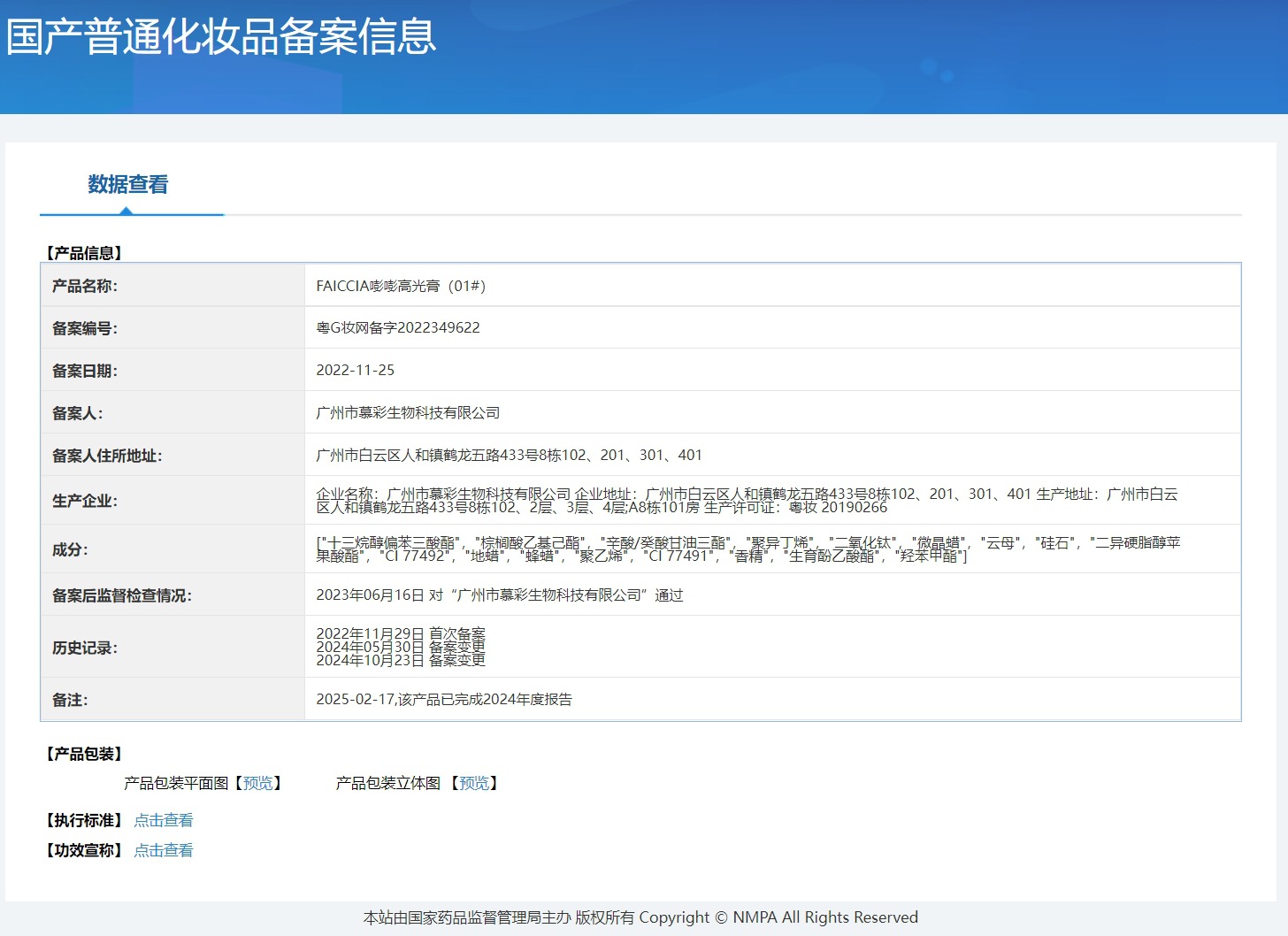Click the 备案人住所地址 row label
This screenshot has width=1288, height=936.
coord(107,456)
